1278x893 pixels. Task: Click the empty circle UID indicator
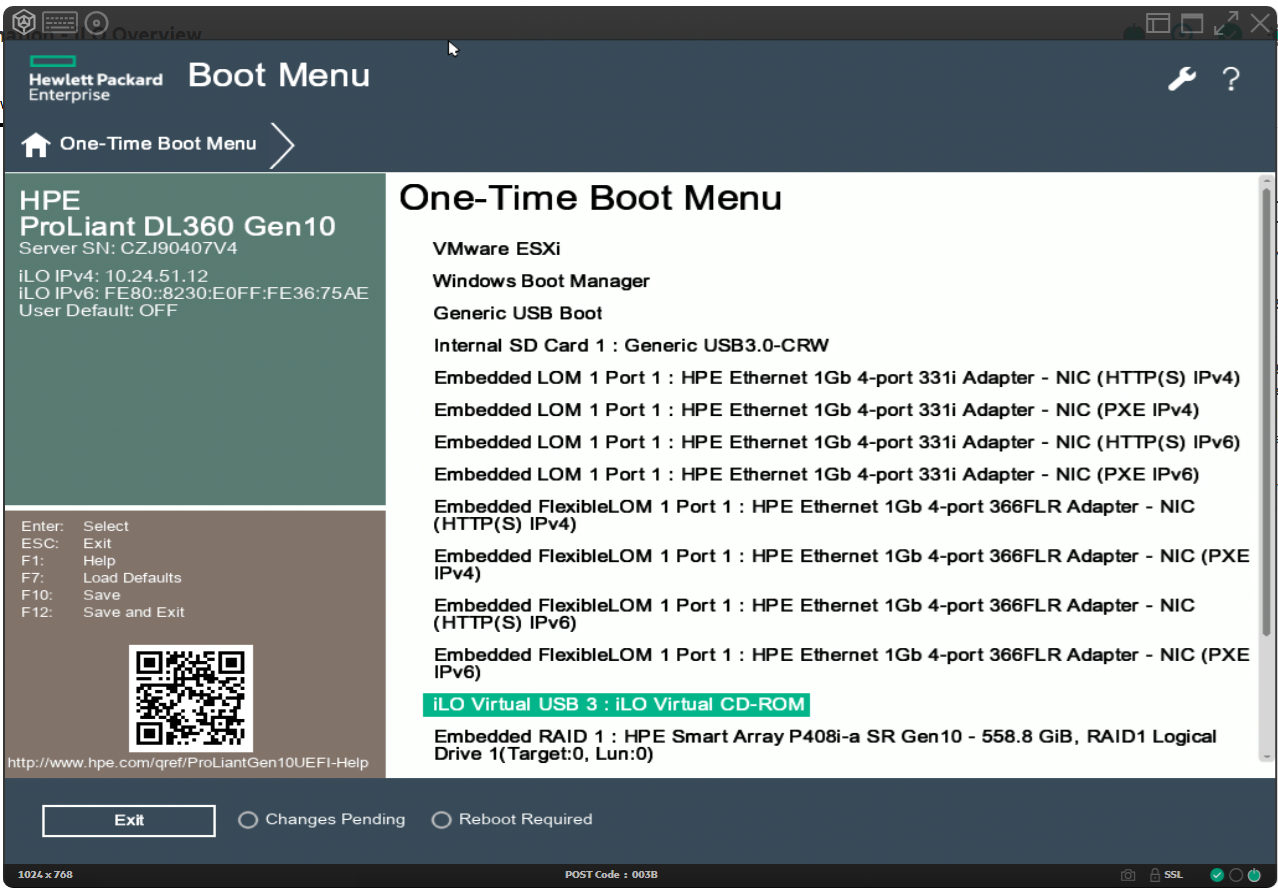coord(1236,875)
